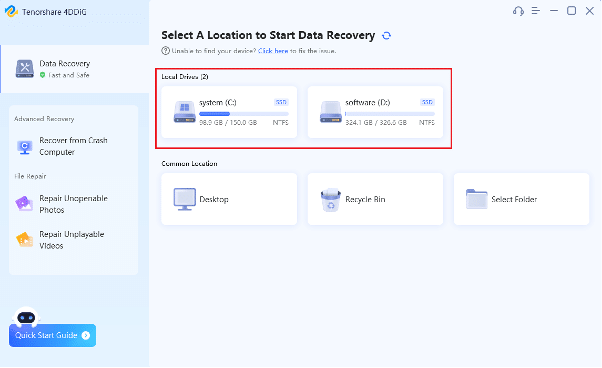
Task: Click the robot mascot icon
Action: [26, 317]
